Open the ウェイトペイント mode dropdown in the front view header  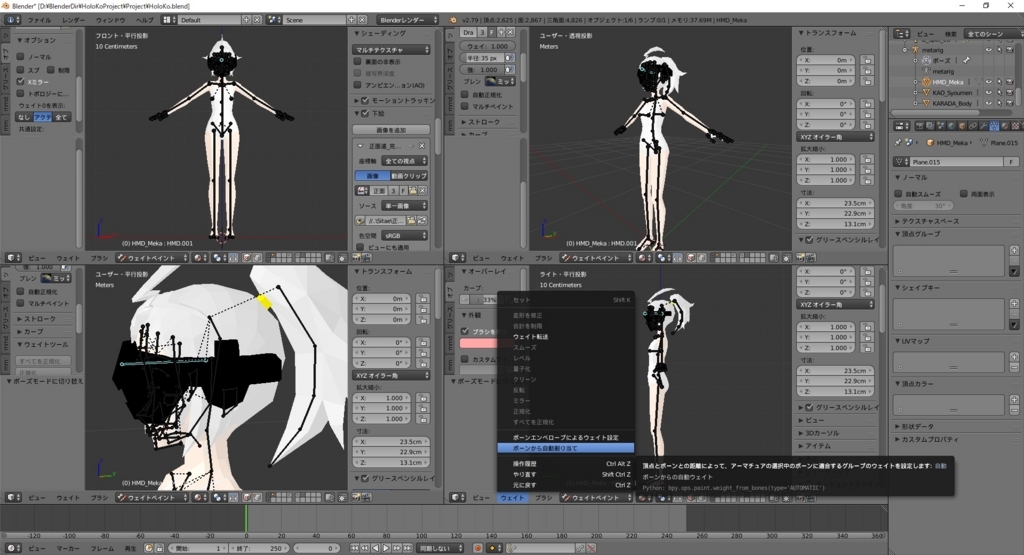[x=152, y=258]
